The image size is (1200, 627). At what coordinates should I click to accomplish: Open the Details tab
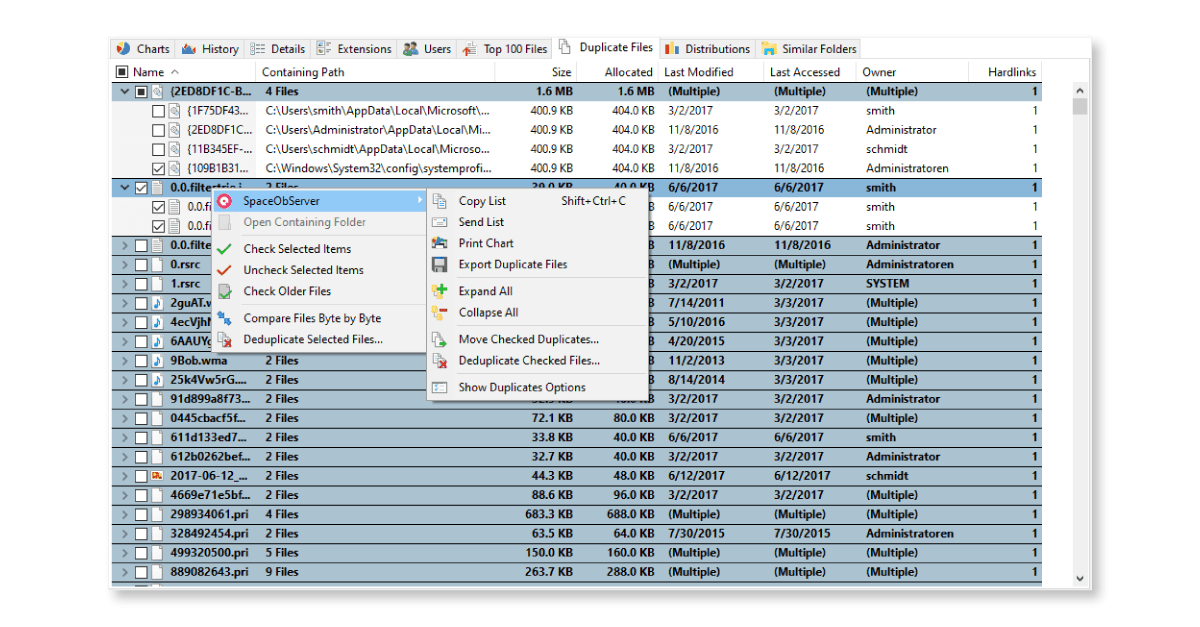click(x=278, y=48)
